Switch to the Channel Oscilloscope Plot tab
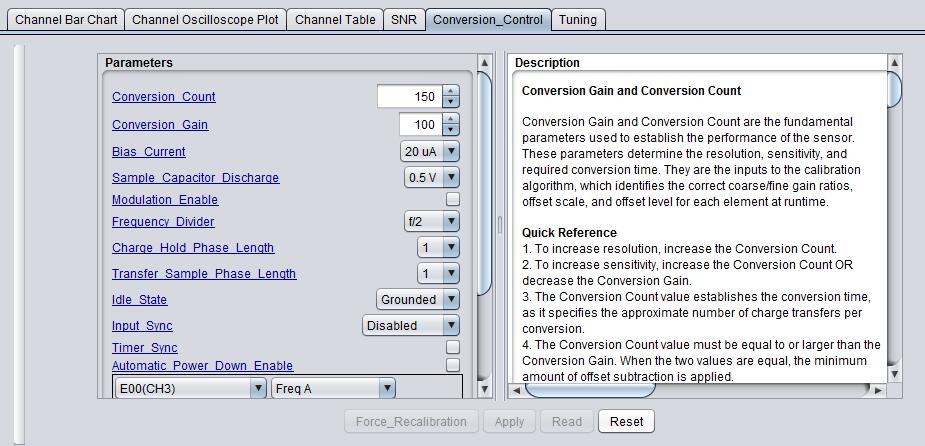Screen dimensions: 925x446 (x=205, y=19)
